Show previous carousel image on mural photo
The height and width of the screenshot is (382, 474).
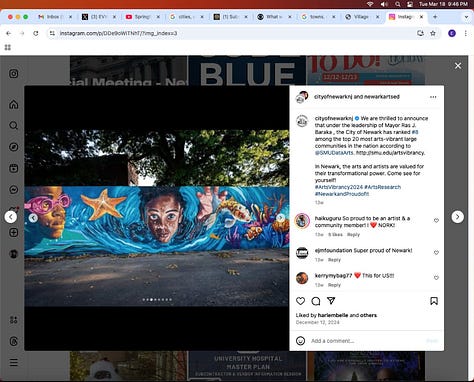[x=33, y=218]
